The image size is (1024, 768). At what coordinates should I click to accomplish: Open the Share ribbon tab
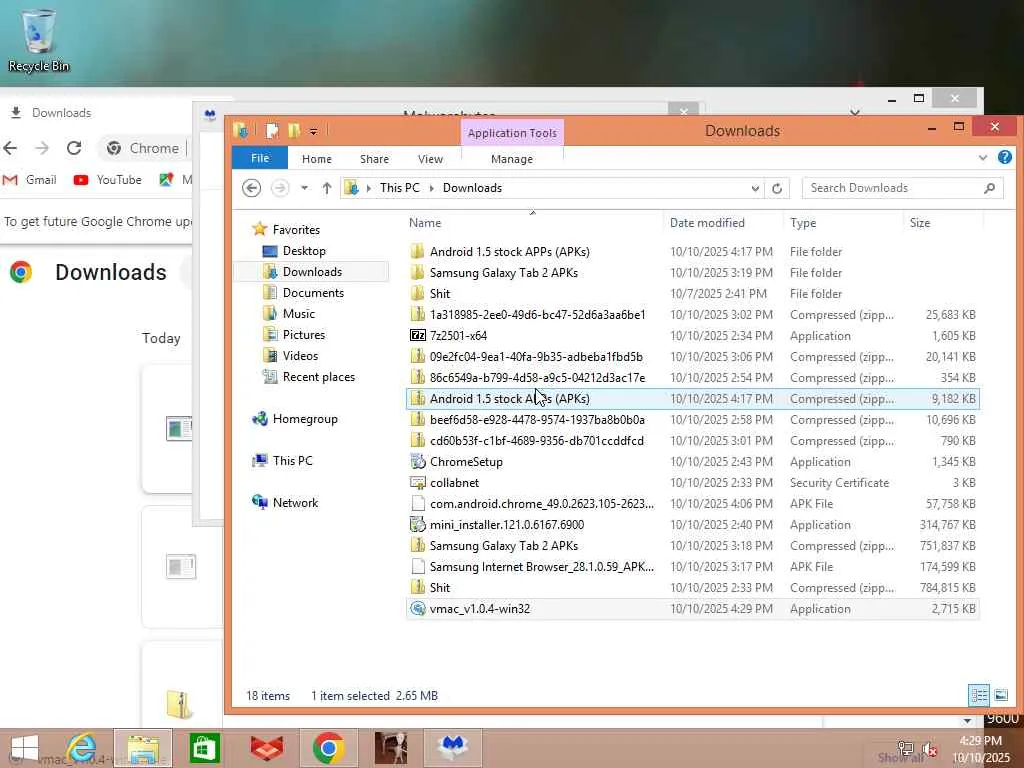coord(374,159)
